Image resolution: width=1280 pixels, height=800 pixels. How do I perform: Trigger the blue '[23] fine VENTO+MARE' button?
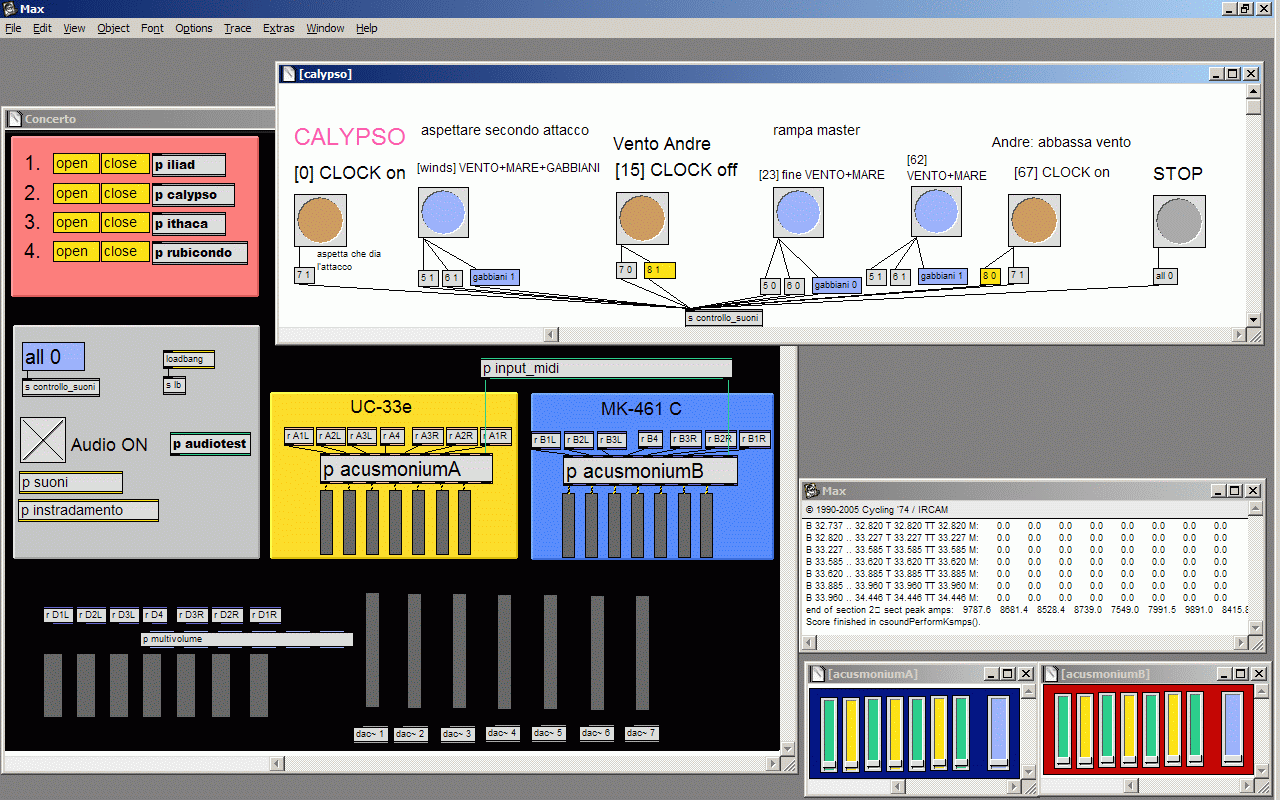pyautogui.click(x=798, y=213)
